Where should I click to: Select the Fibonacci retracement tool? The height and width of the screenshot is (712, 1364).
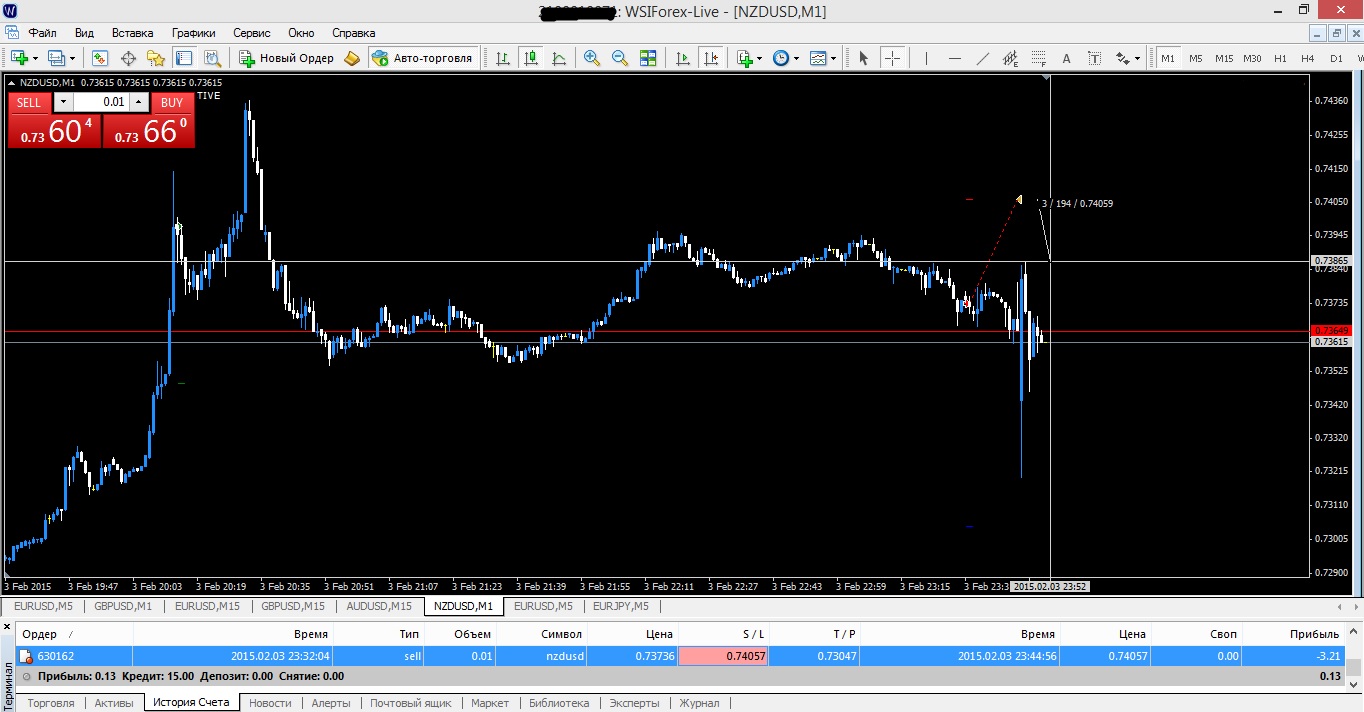(1038, 58)
